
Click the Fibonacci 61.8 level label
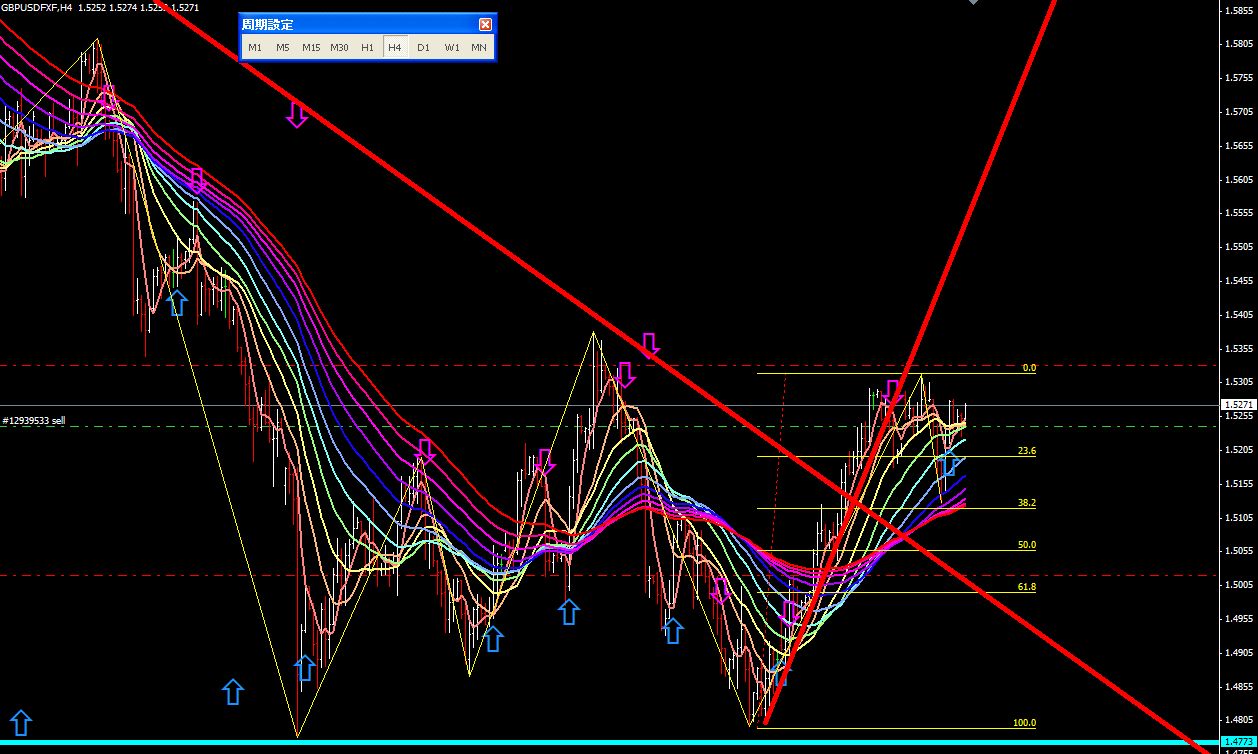coord(1027,587)
